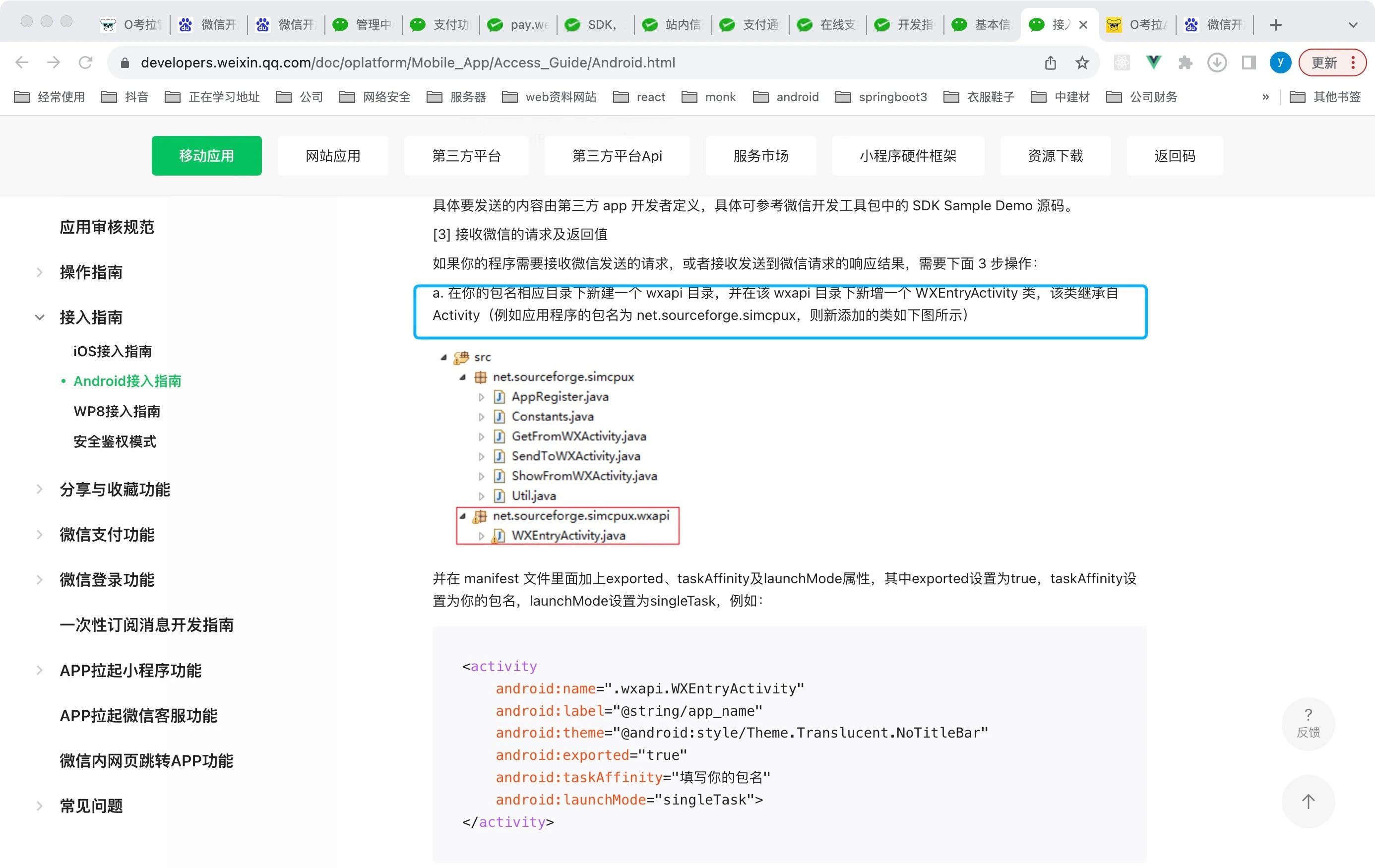This screenshot has width=1375, height=868.
Task: Open the downloads icon in toolbar
Action: coord(1217,62)
